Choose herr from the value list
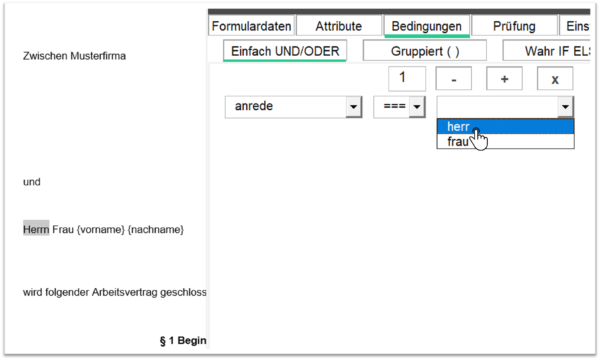 505,126
